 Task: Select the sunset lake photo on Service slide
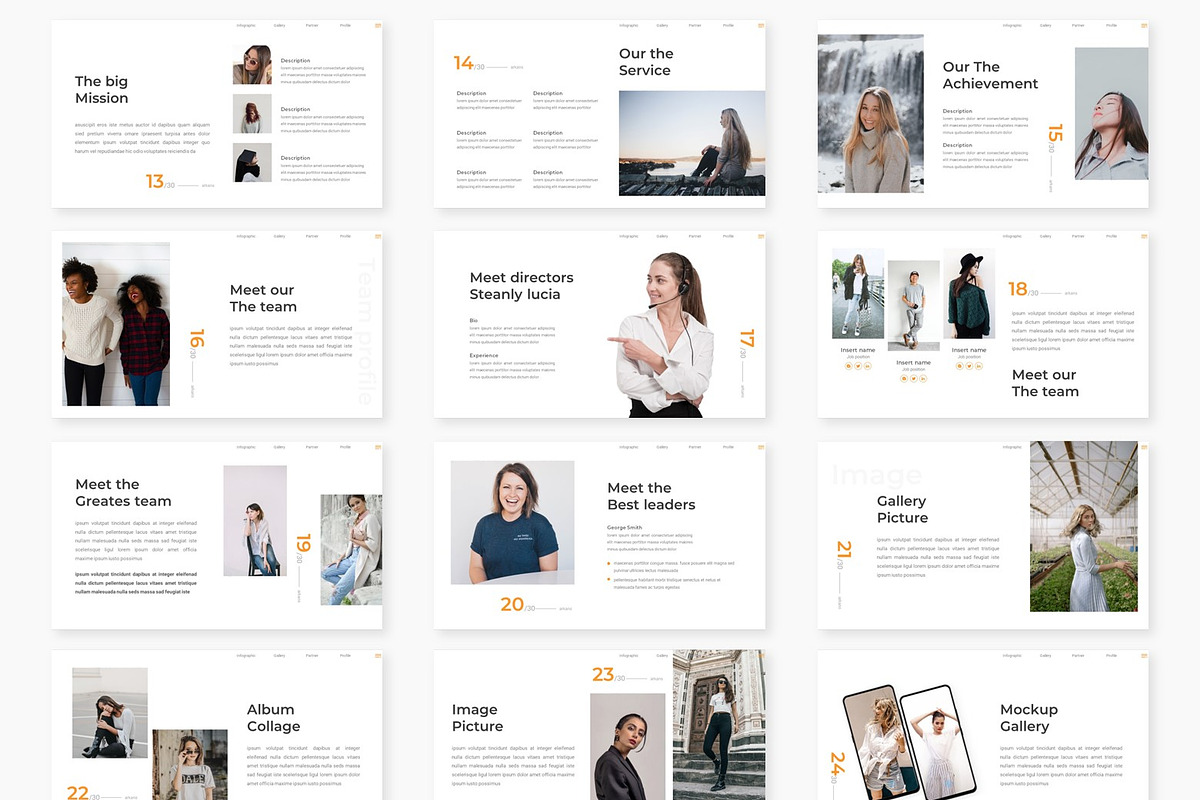(692, 143)
